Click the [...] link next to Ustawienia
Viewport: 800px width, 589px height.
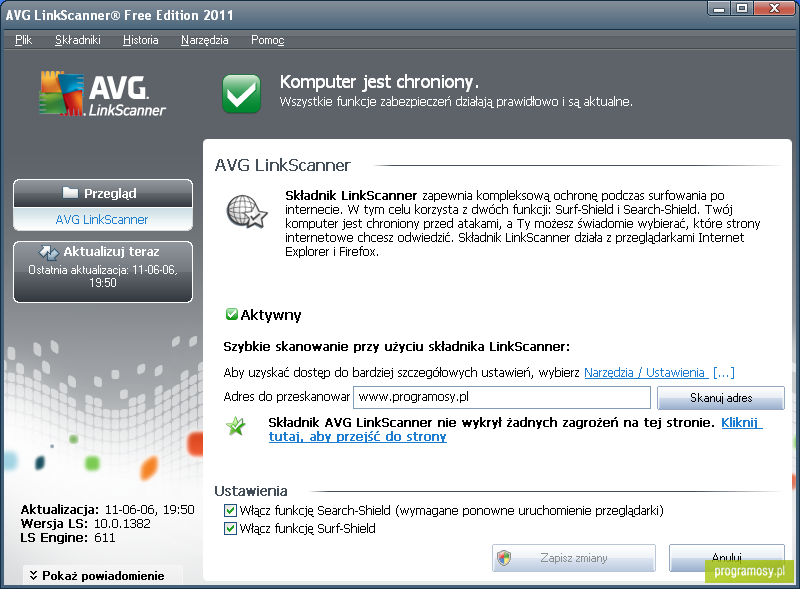723,373
